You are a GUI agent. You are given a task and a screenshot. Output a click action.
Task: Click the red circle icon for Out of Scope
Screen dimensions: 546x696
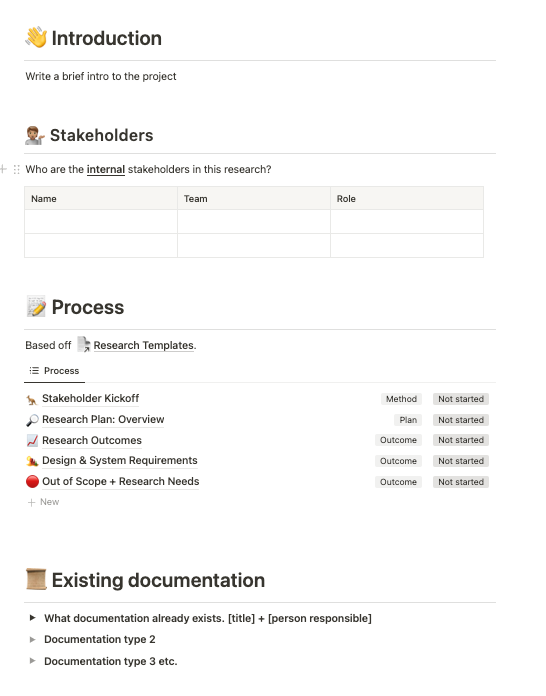point(32,482)
